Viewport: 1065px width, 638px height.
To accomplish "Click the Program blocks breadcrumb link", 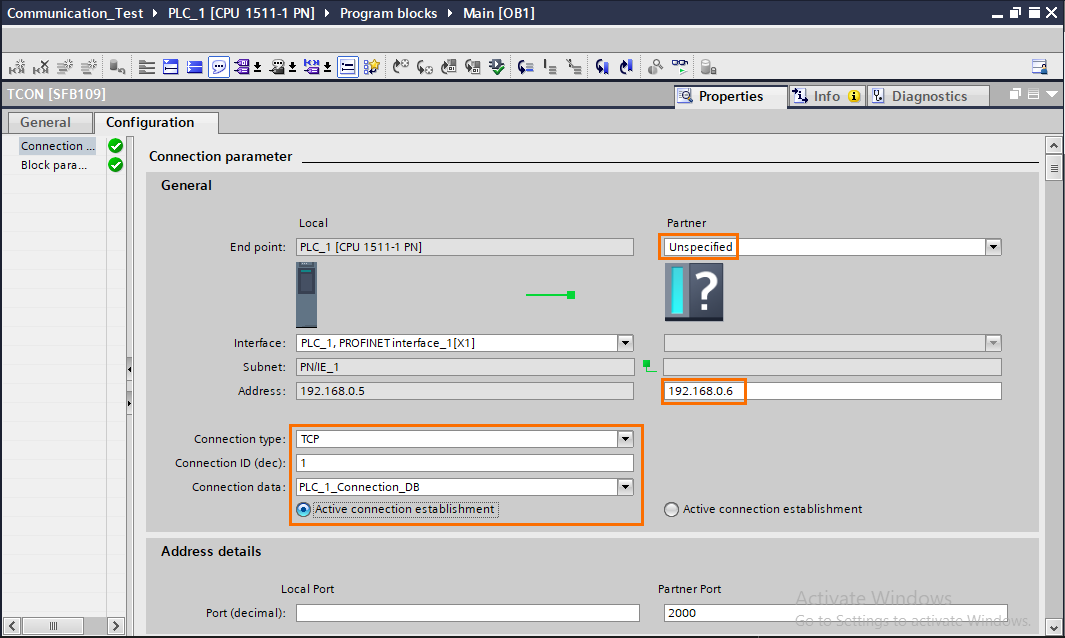I will coord(389,13).
